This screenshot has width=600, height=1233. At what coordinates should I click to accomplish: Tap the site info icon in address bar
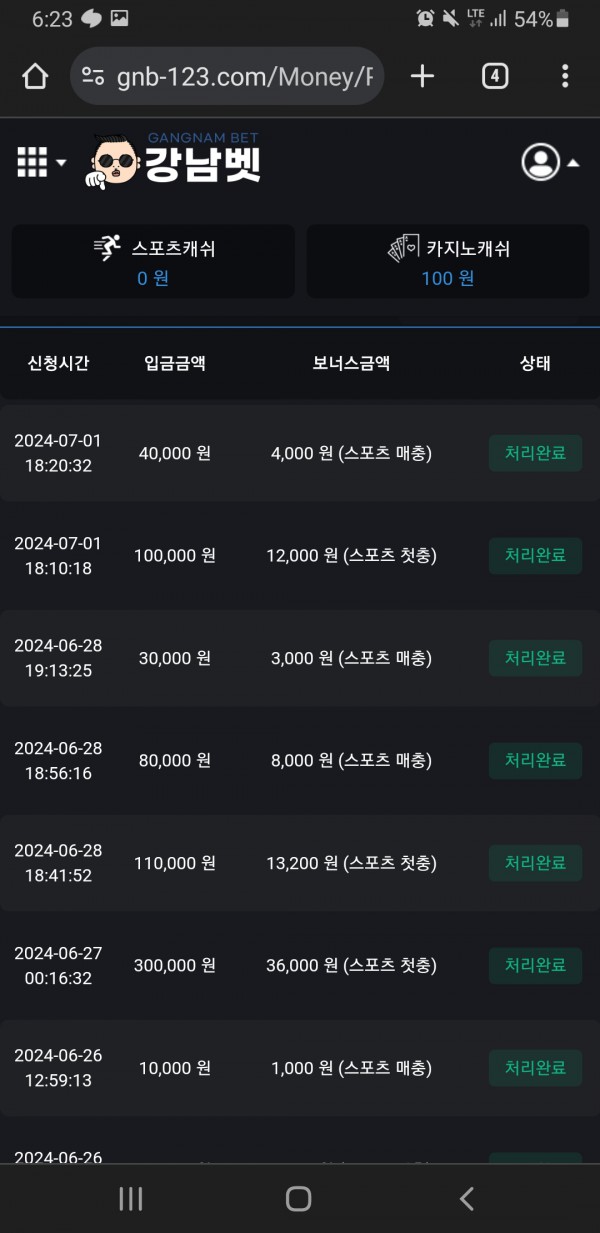coord(93,77)
